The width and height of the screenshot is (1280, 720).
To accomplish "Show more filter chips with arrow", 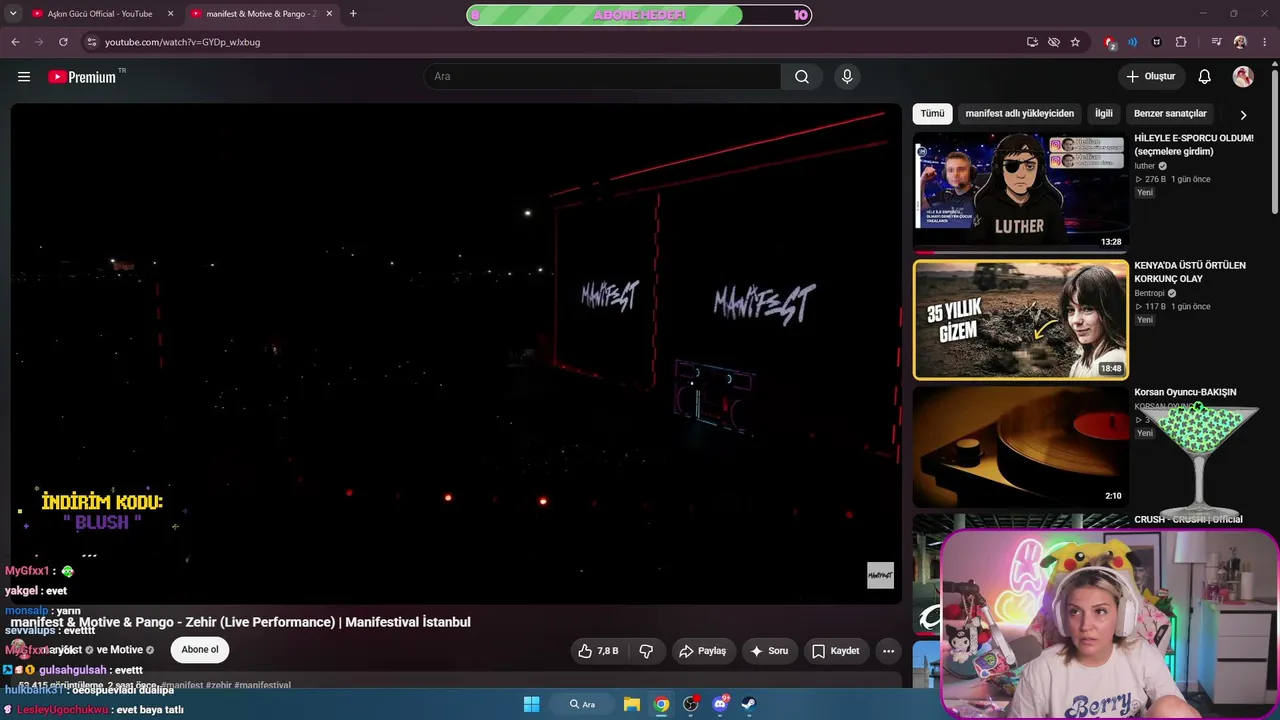I will click(x=1243, y=115).
